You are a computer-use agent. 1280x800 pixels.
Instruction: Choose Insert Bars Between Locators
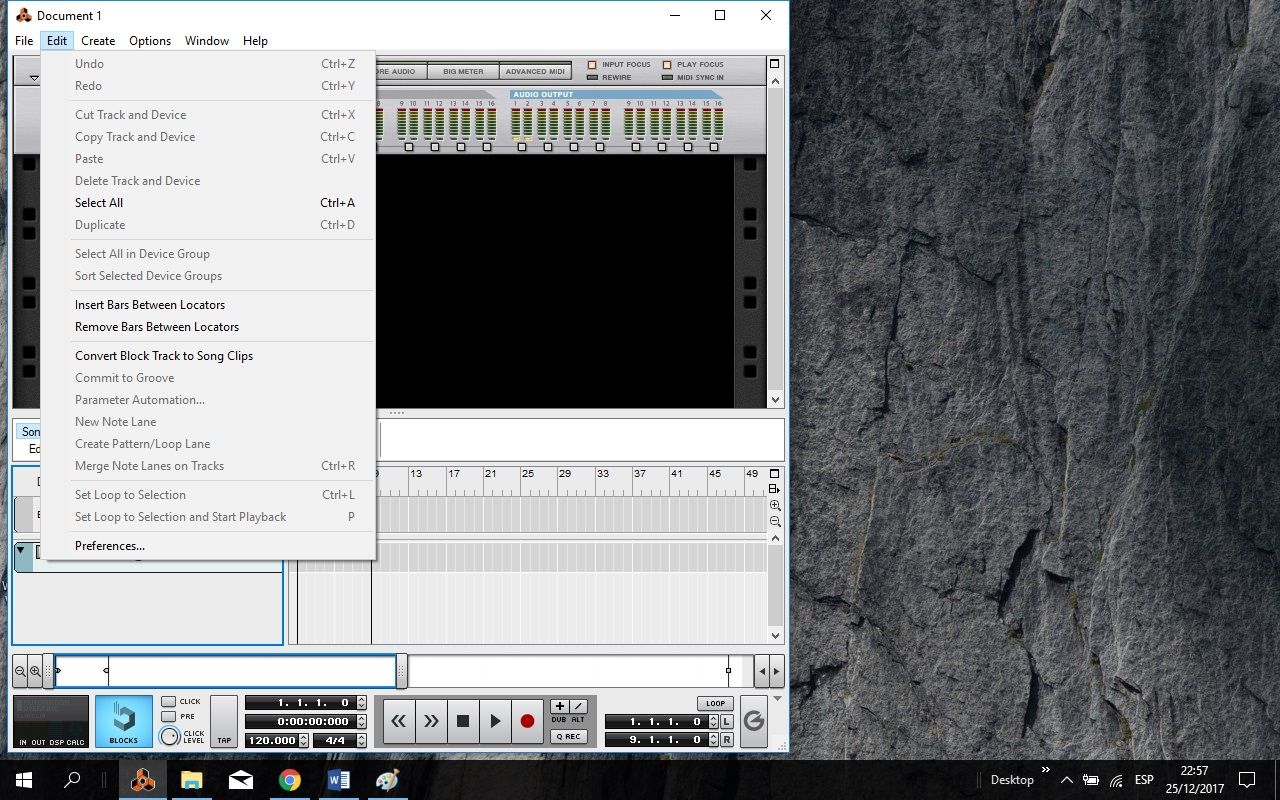click(209, 305)
